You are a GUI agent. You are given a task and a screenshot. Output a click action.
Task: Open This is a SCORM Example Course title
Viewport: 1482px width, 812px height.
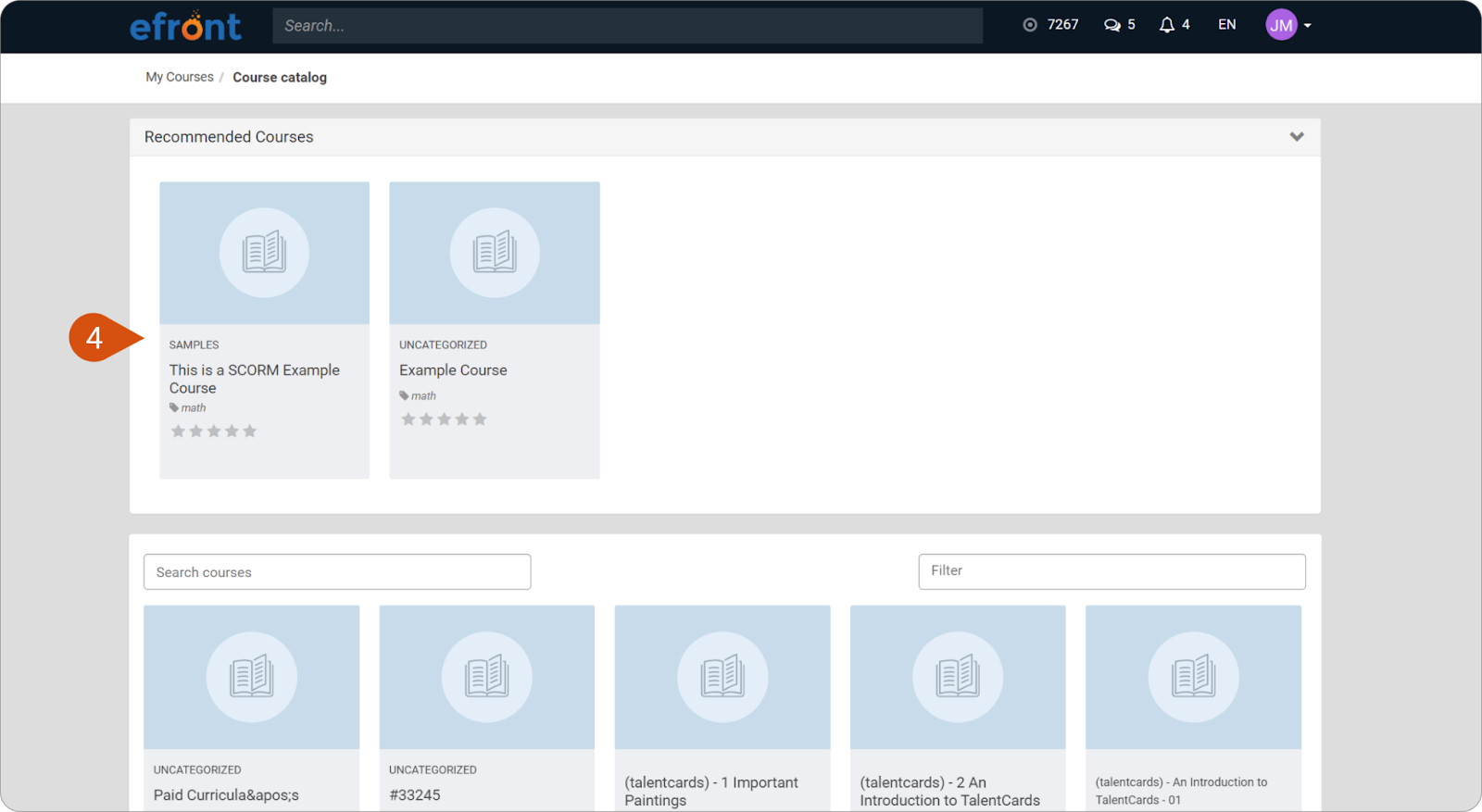(x=255, y=379)
